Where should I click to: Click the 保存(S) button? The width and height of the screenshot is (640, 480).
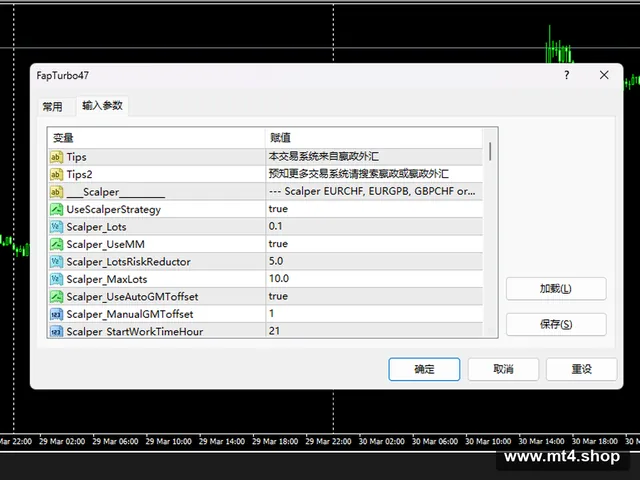pyautogui.click(x=556, y=324)
